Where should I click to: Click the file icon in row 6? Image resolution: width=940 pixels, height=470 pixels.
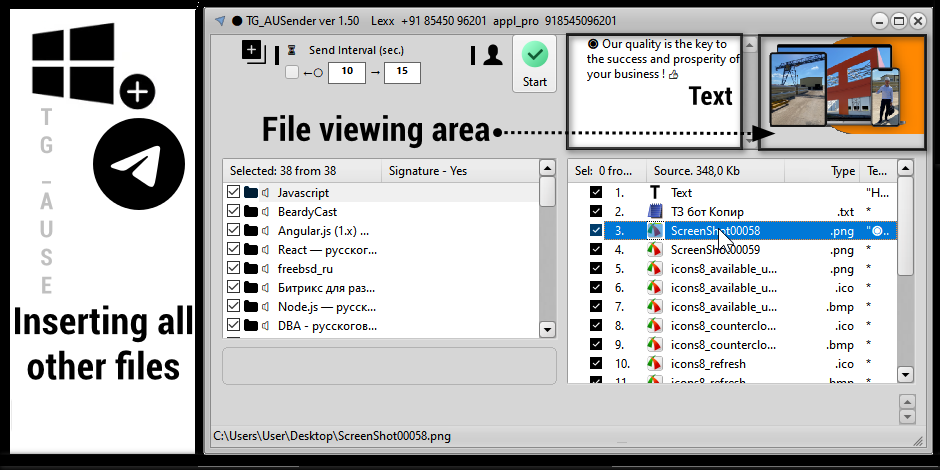coord(655,288)
